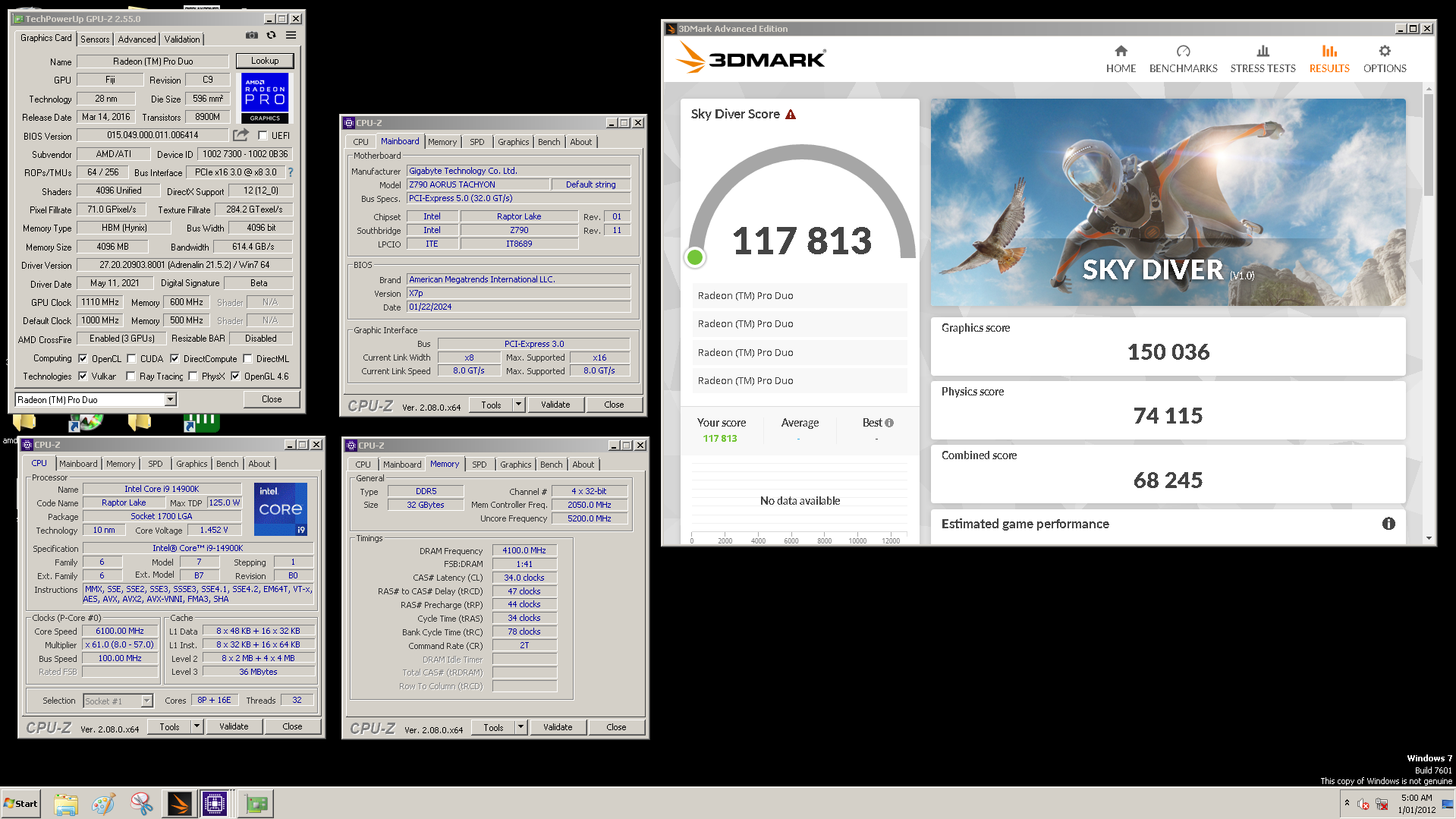Viewport: 1456px width, 819px height.
Task: Open the Windows Start menu
Action: pyautogui.click(x=21, y=804)
